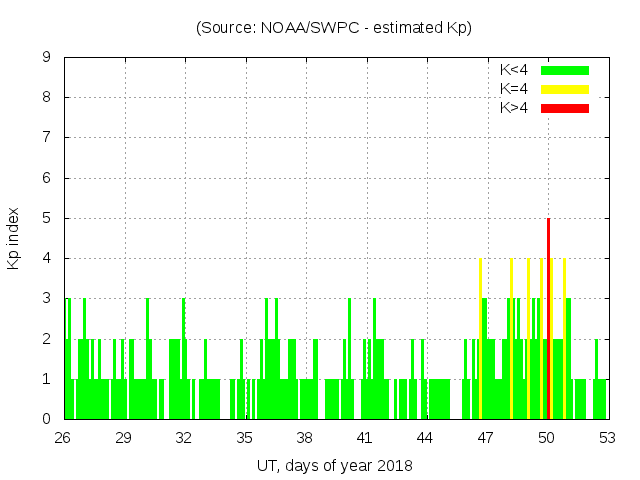Click the x-axis tick label 53
The image size is (640, 480).
[x=606, y=438]
